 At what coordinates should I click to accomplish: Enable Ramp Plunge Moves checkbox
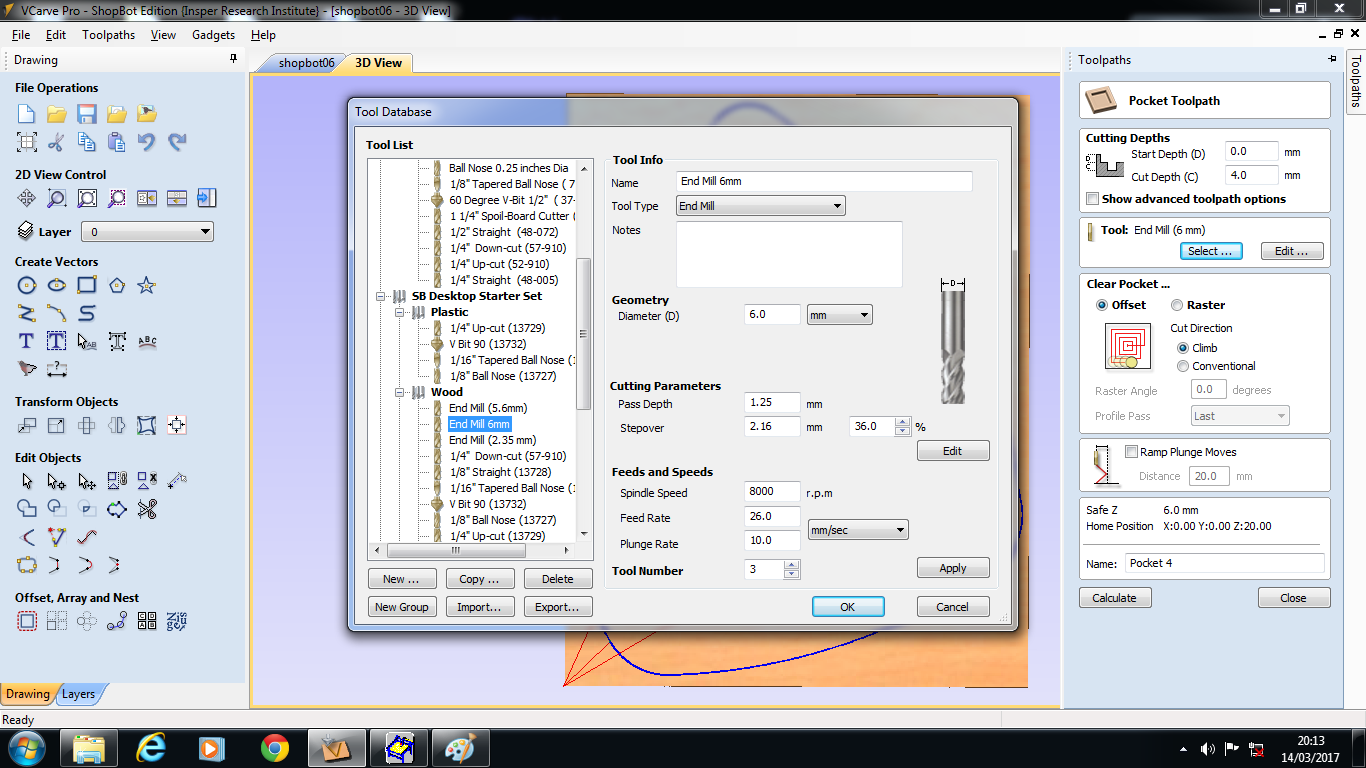(x=1132, y=452)
